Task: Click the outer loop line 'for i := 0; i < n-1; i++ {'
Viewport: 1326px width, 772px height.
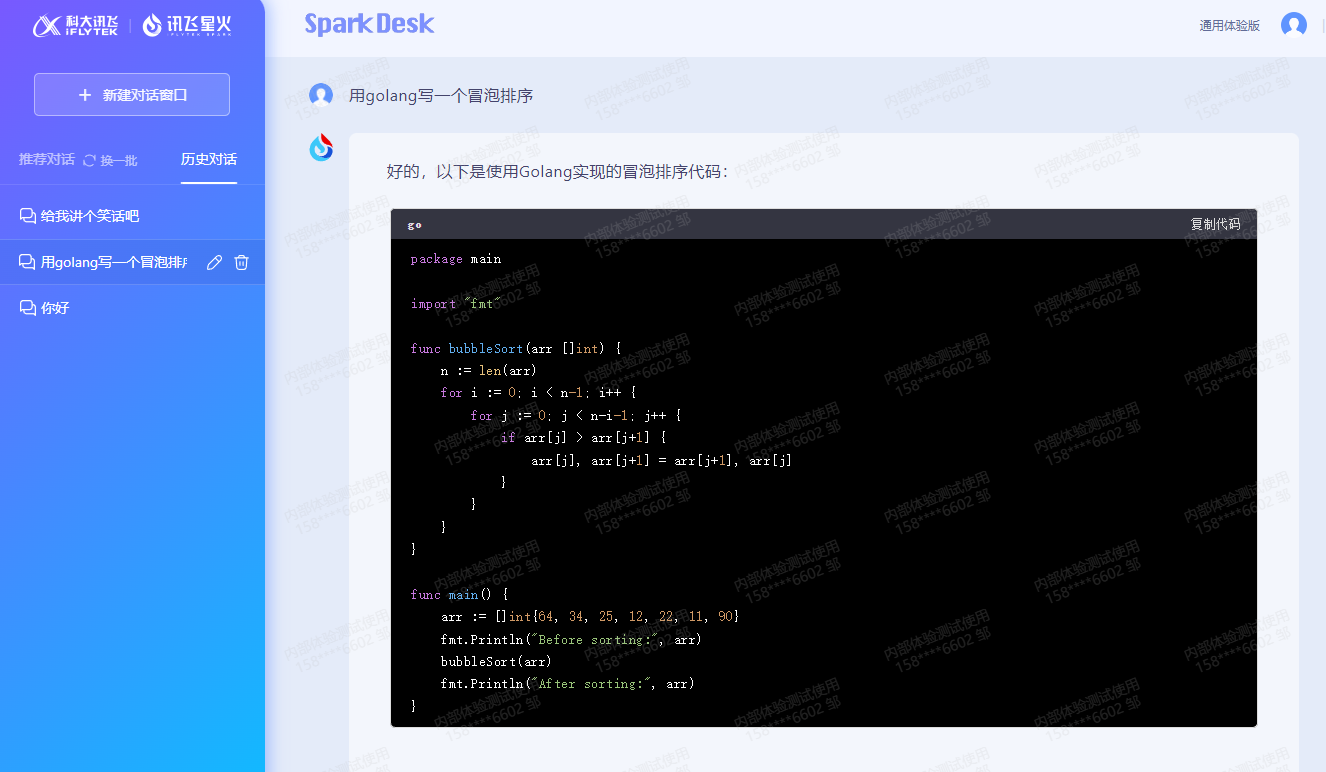Action: click(x=538, y=393)
